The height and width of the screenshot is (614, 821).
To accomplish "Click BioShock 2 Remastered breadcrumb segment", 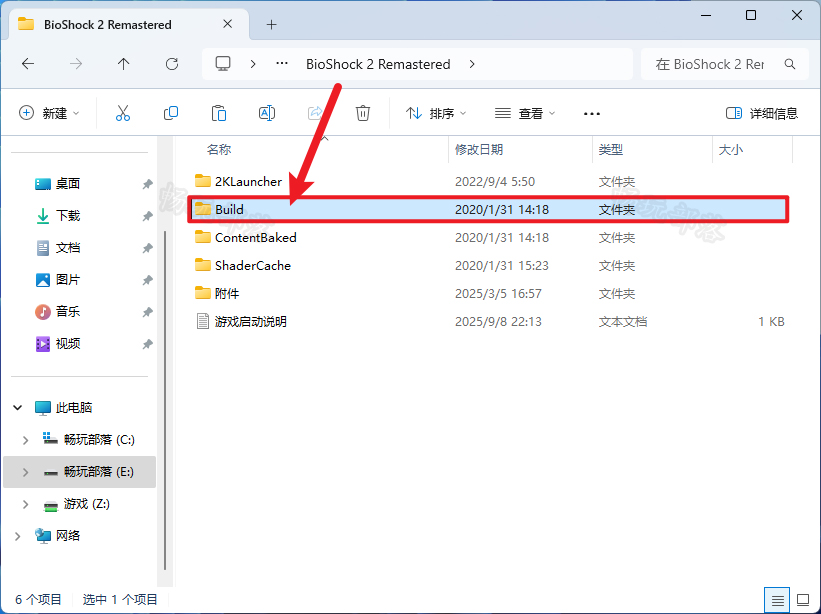I will point(378,64).
